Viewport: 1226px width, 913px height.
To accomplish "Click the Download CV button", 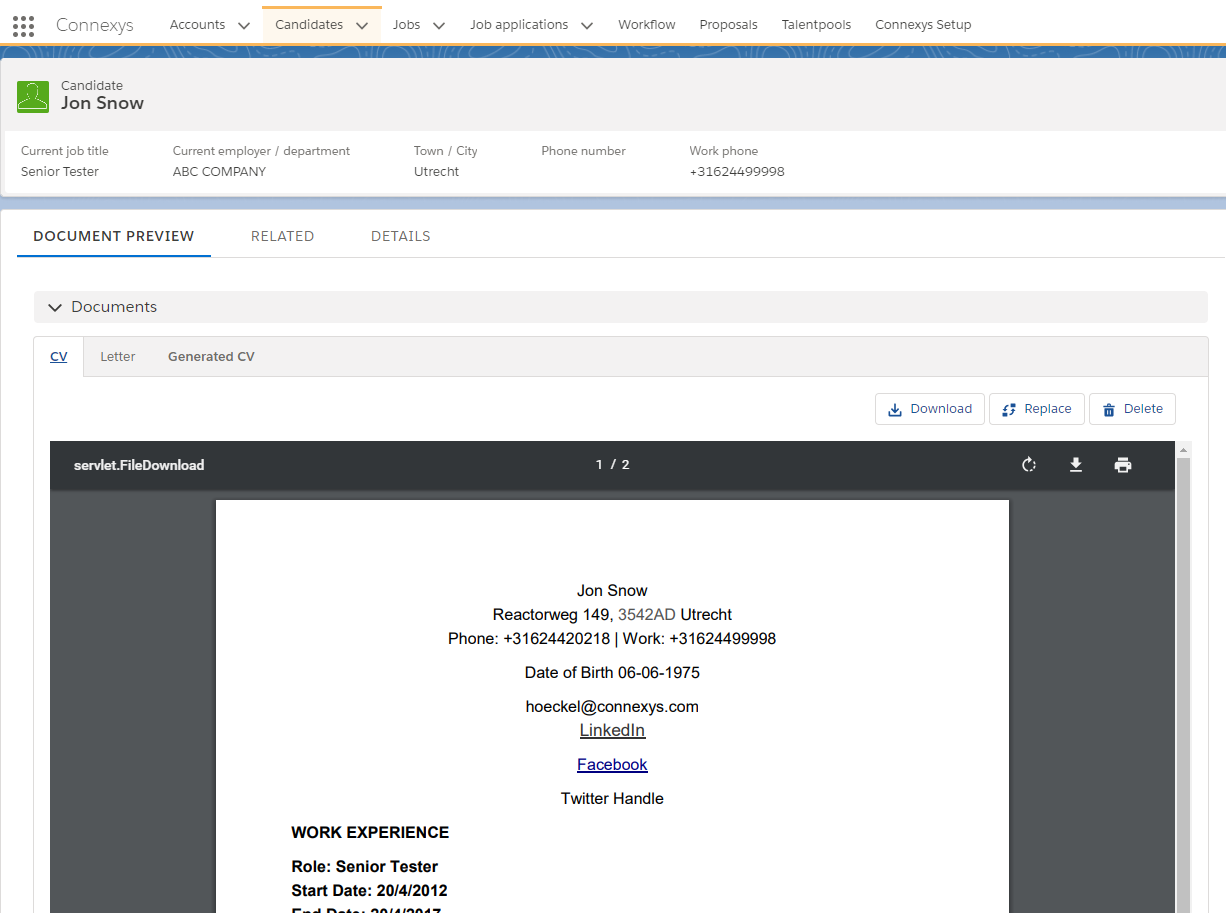I will (930, 409).
